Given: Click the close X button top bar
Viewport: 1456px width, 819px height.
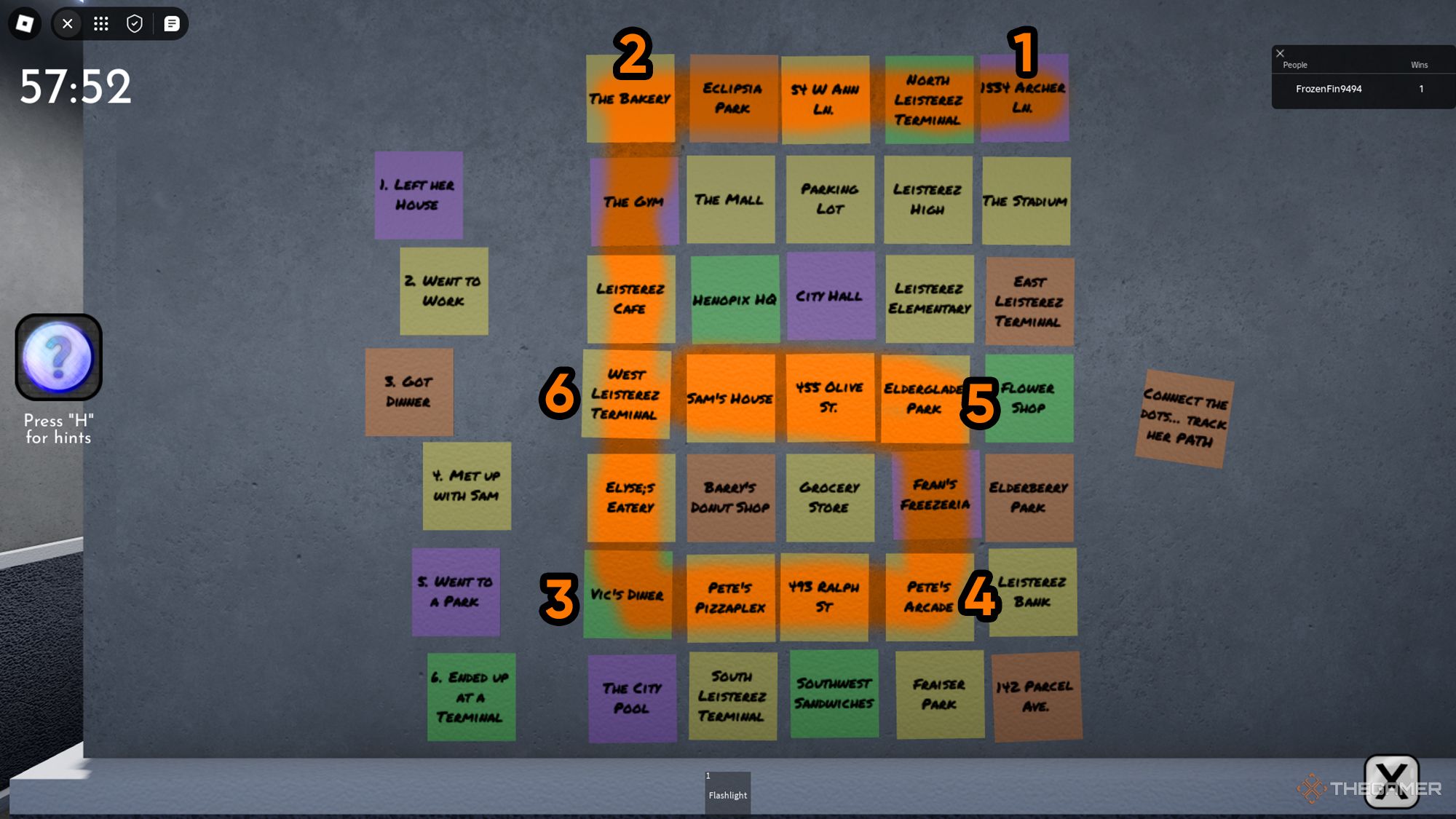Looking at the screenshot, I should tap(66, 23).
